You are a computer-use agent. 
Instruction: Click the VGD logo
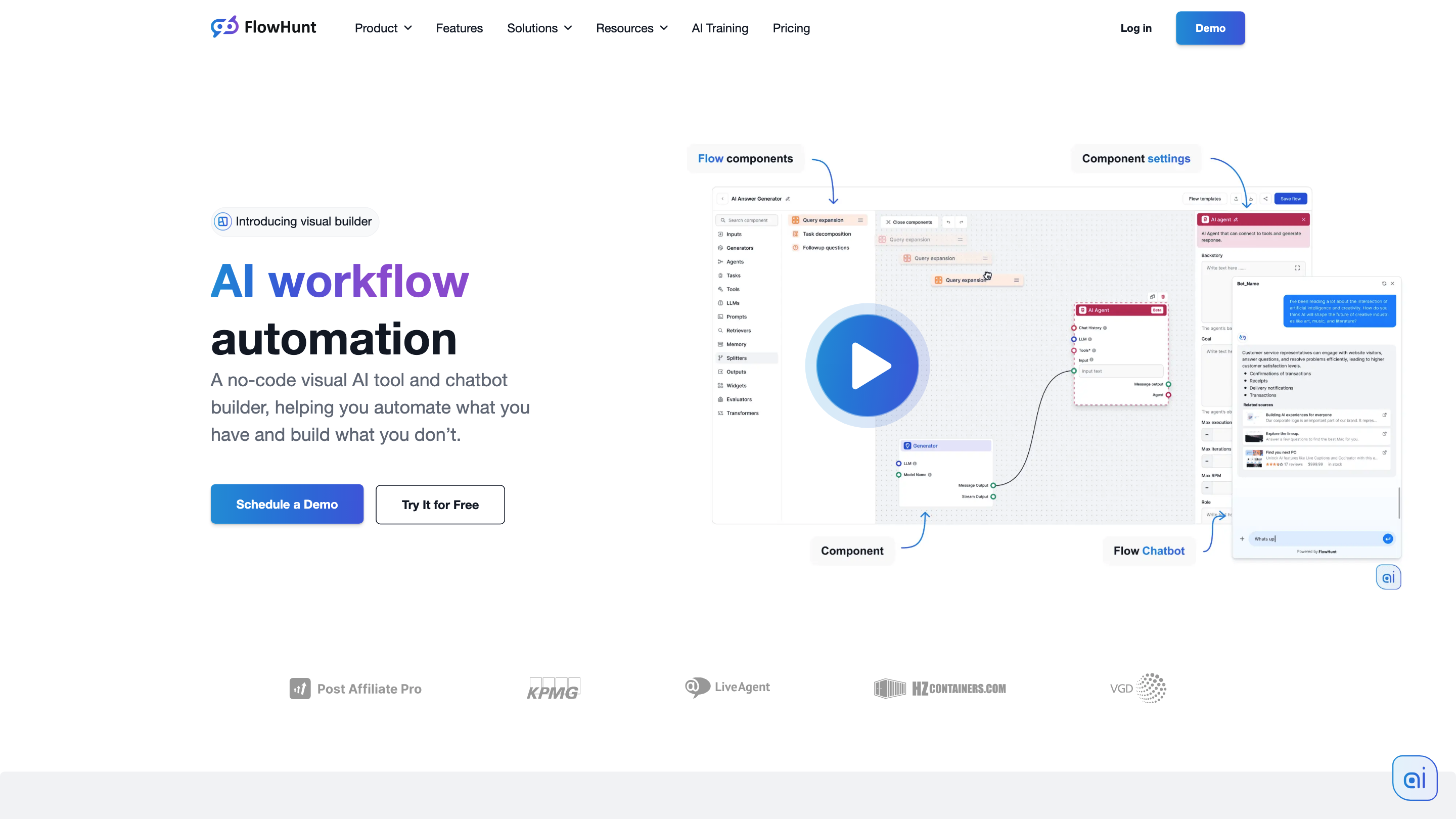click(x=1138, y=688)
